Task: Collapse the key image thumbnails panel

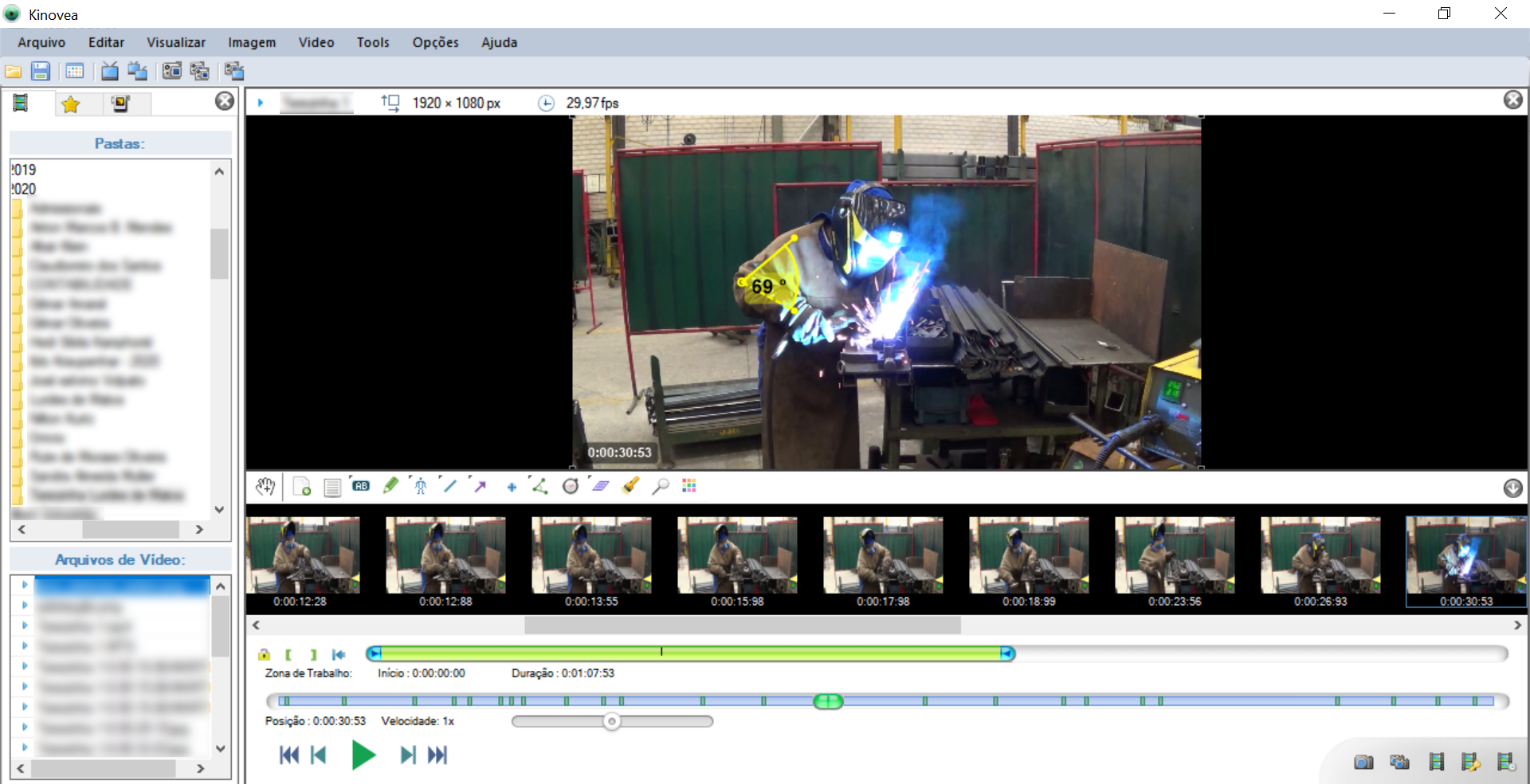Action: [1512, 488]
